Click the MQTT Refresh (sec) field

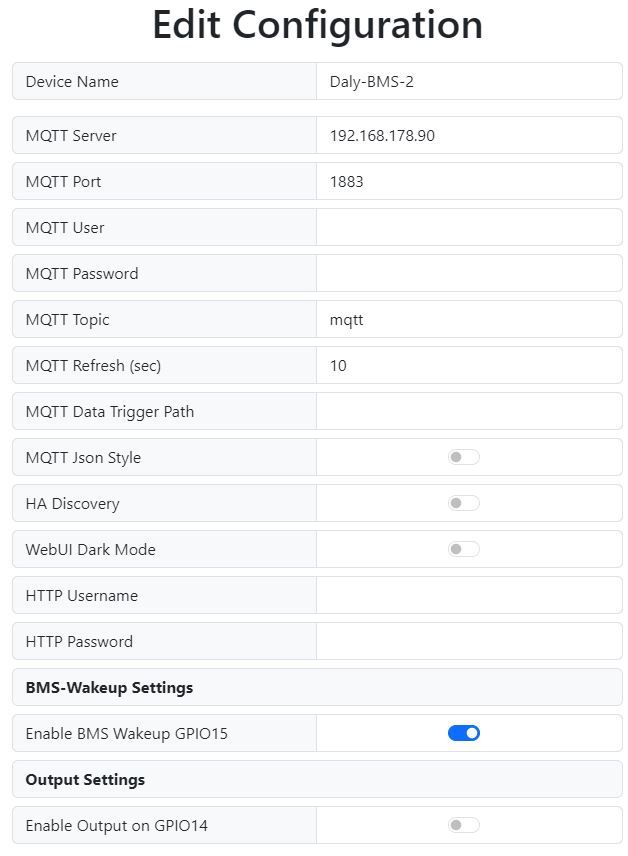469,365
